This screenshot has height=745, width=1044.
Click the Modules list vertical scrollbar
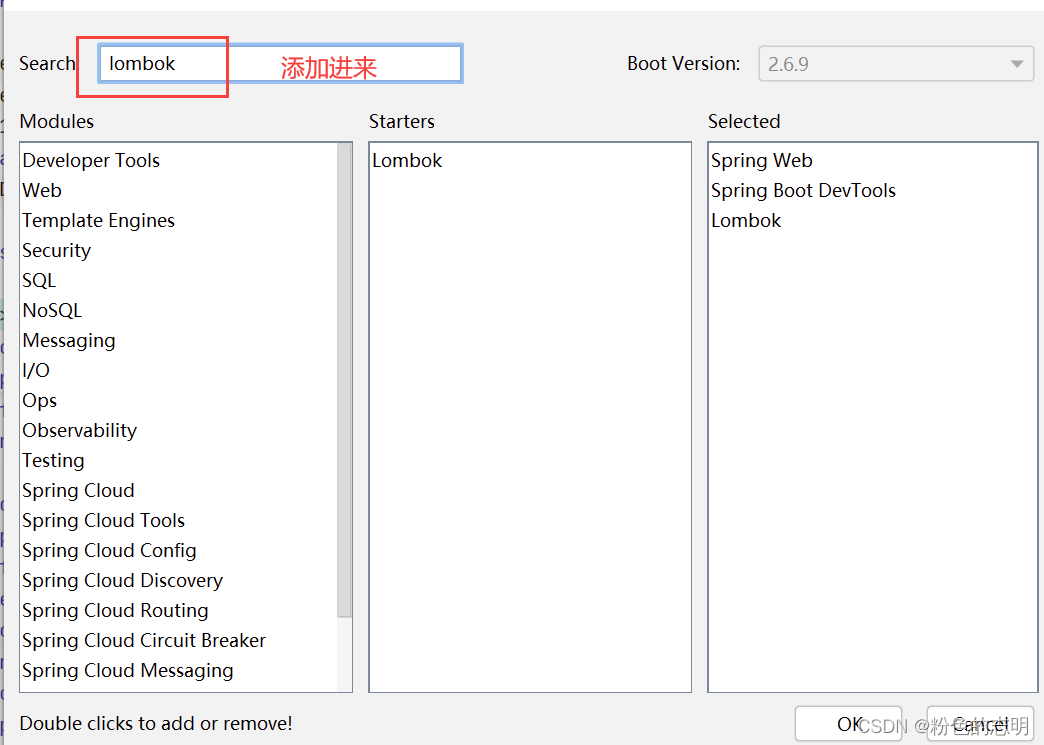(x=345, y=380)
